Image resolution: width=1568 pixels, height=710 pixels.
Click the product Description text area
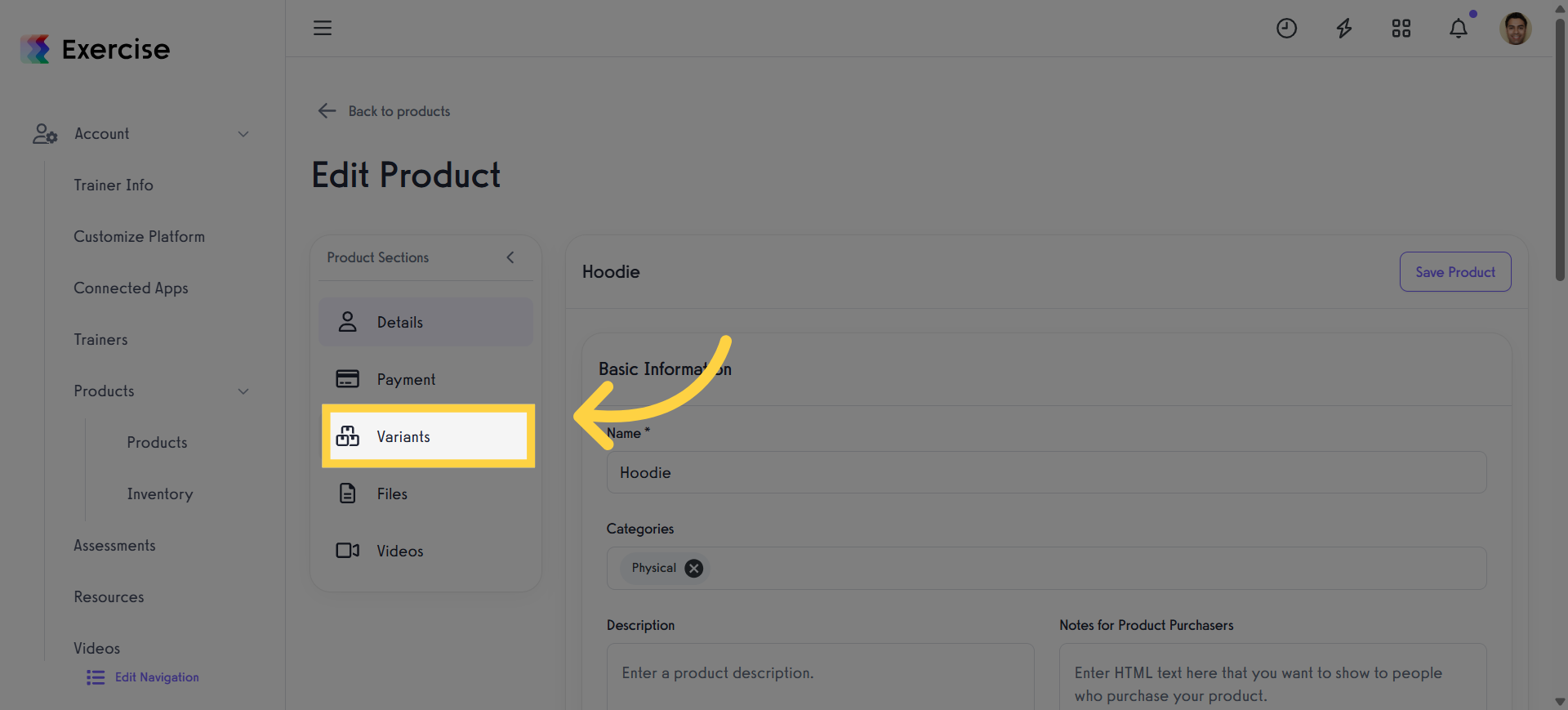coord(820,677)
